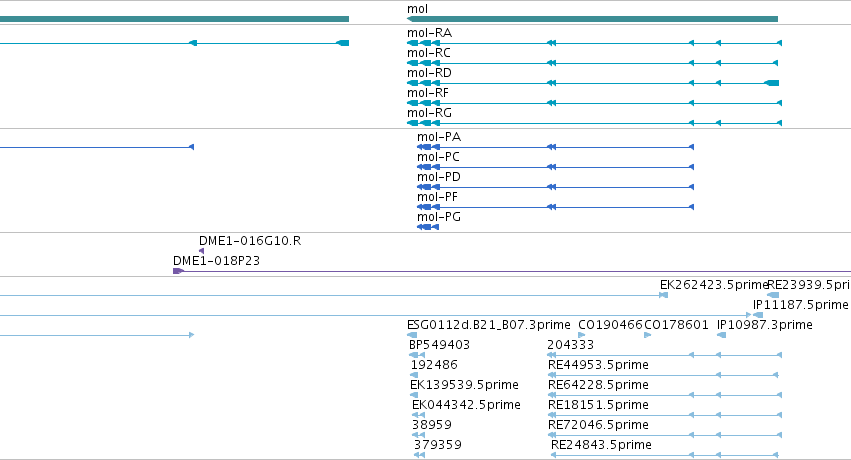Select the mol-RF transcript label
The width and height of the screenshot is (851, 460).
coord(428,93)
